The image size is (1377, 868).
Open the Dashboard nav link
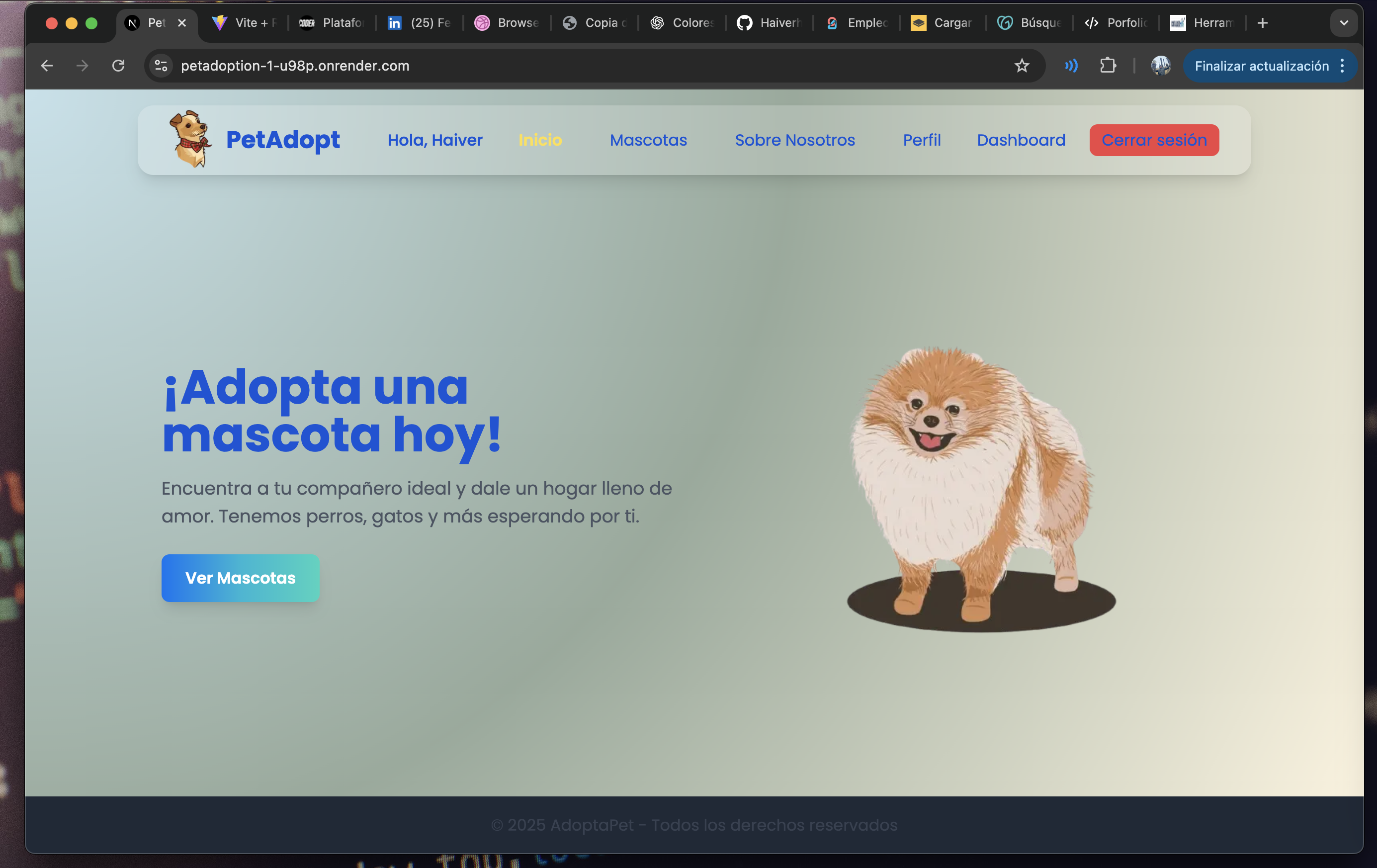click(1021, 140)
